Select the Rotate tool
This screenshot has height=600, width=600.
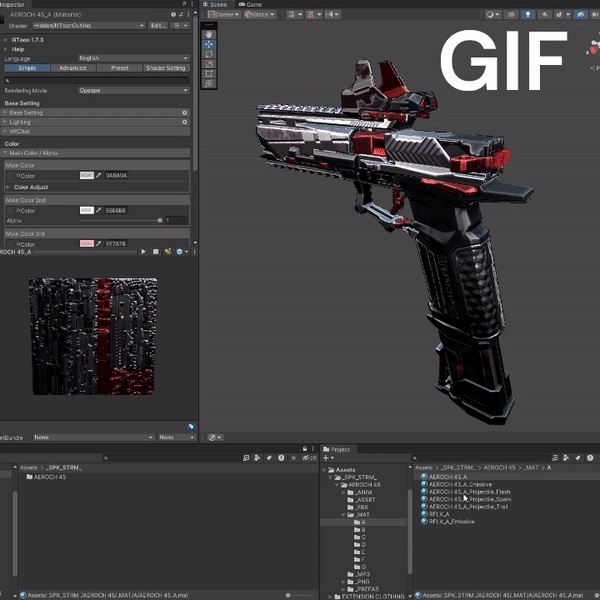[209, 54]
